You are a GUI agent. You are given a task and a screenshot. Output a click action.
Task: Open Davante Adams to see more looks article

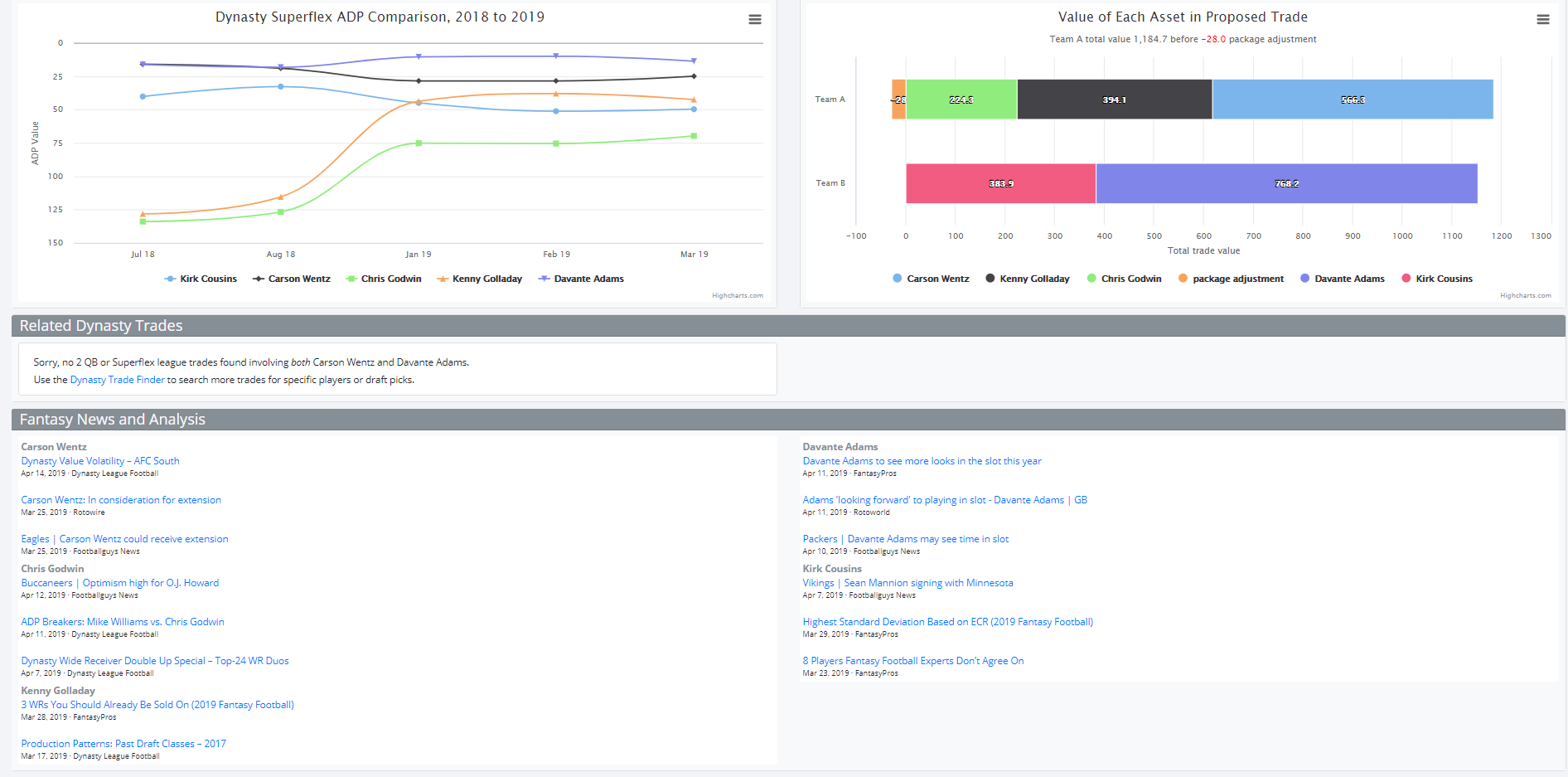coord(922,461)
